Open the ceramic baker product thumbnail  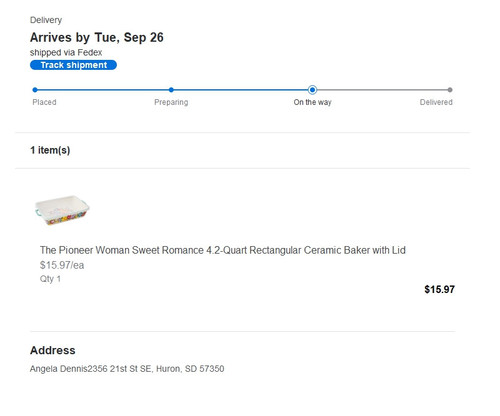(x=62, y=210)
